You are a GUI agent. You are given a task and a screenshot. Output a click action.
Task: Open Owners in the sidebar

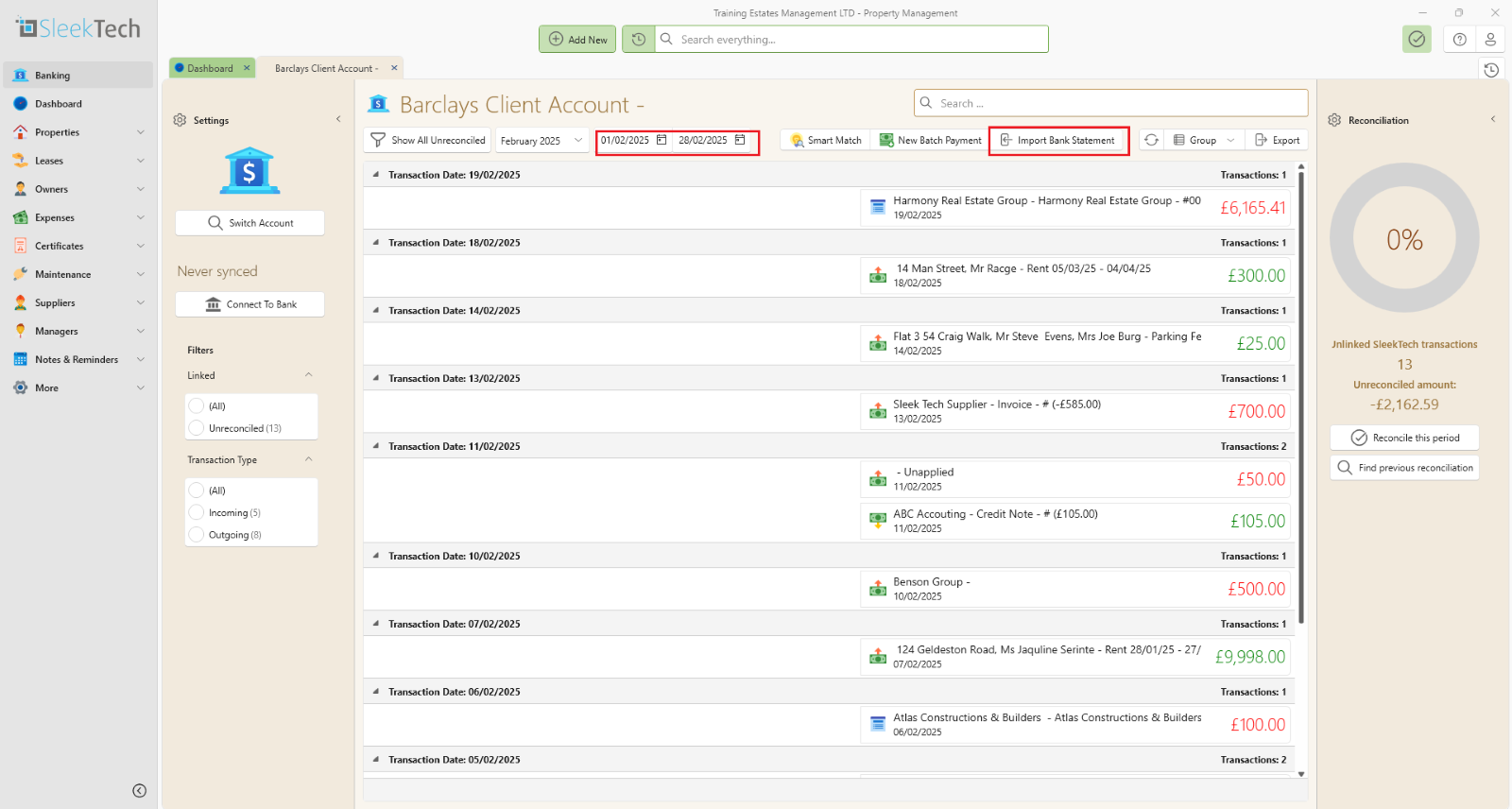click(78, 189)
